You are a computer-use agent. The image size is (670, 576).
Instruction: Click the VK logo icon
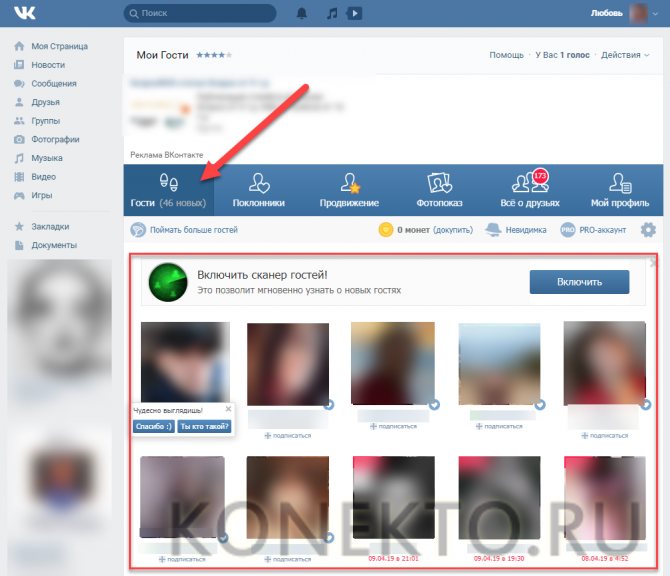(x=25, y=13)
